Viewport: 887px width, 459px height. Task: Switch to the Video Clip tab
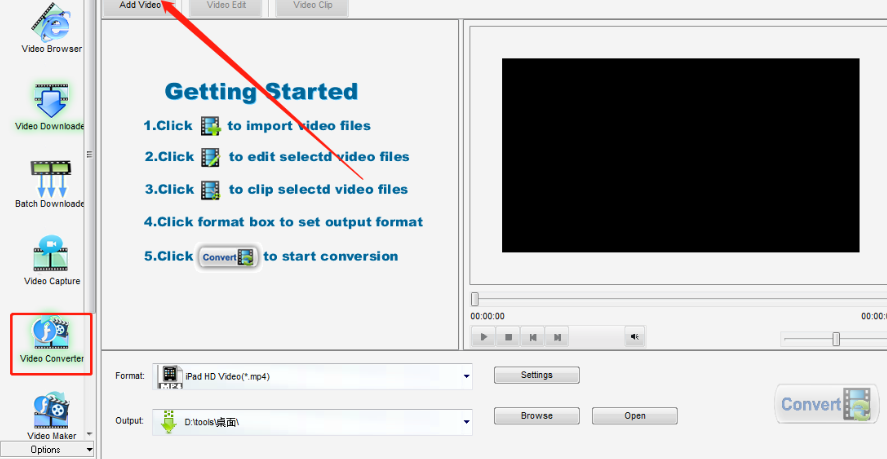pos(313,6)
